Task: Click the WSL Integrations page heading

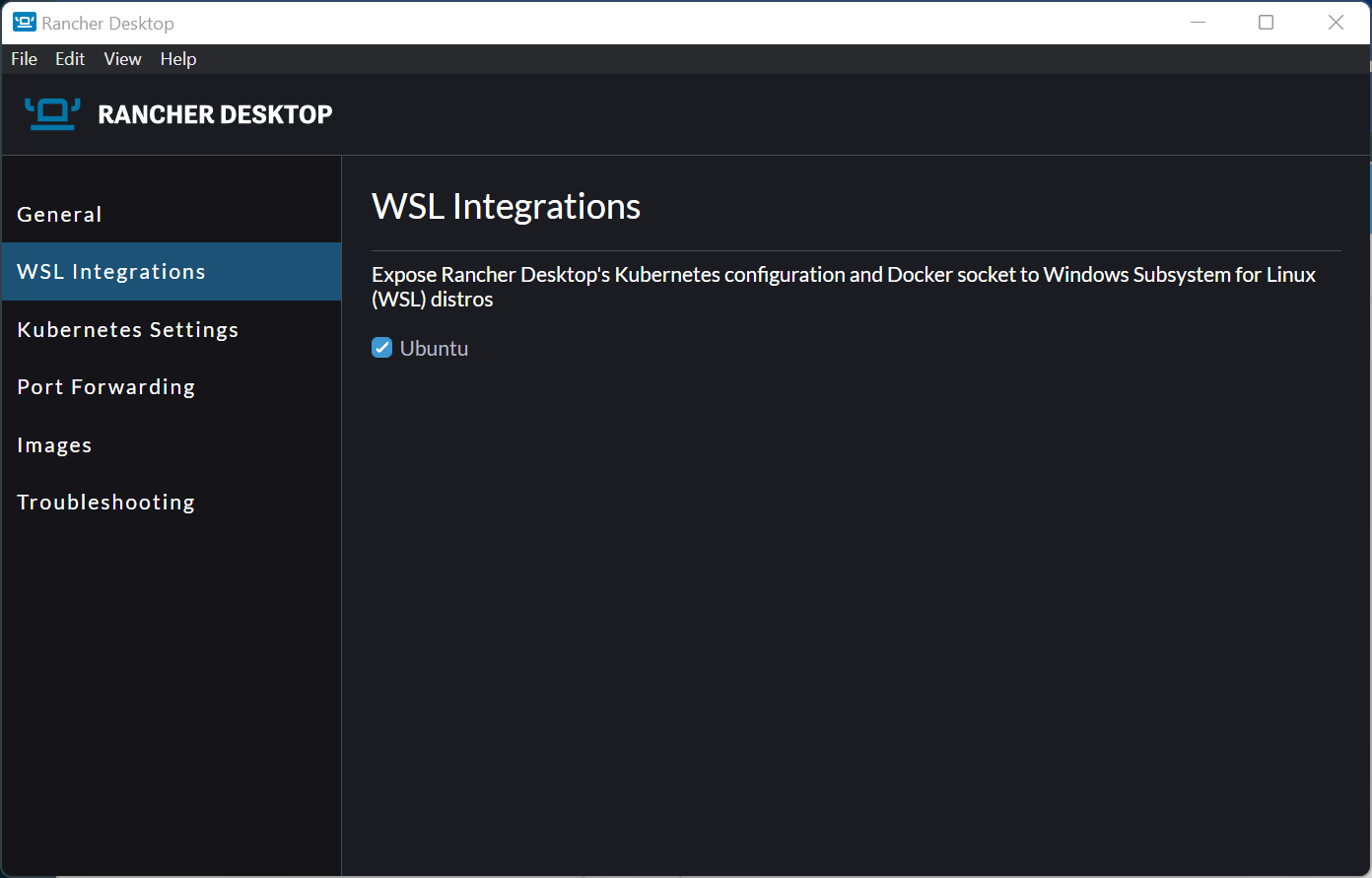Action: [507, 207]
